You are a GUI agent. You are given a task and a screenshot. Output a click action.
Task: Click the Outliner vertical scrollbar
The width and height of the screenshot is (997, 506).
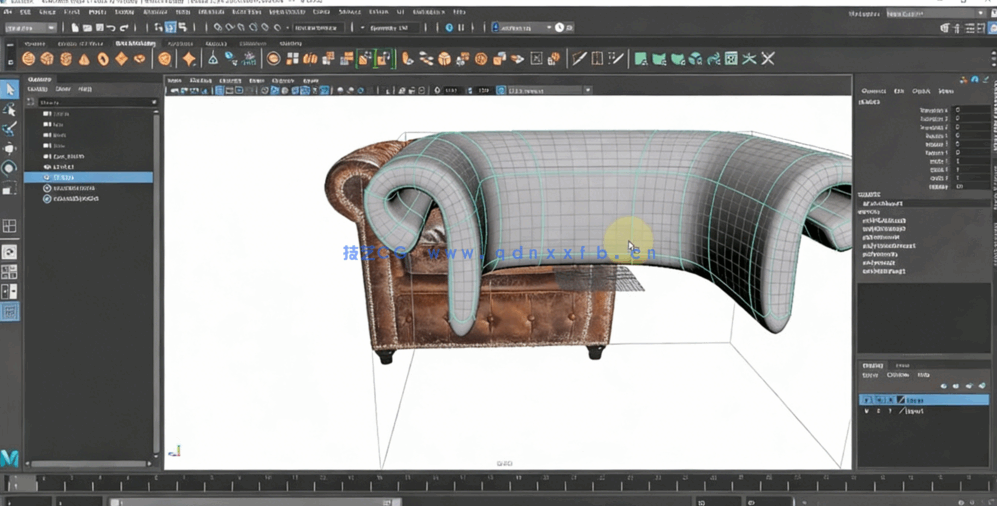156,283
